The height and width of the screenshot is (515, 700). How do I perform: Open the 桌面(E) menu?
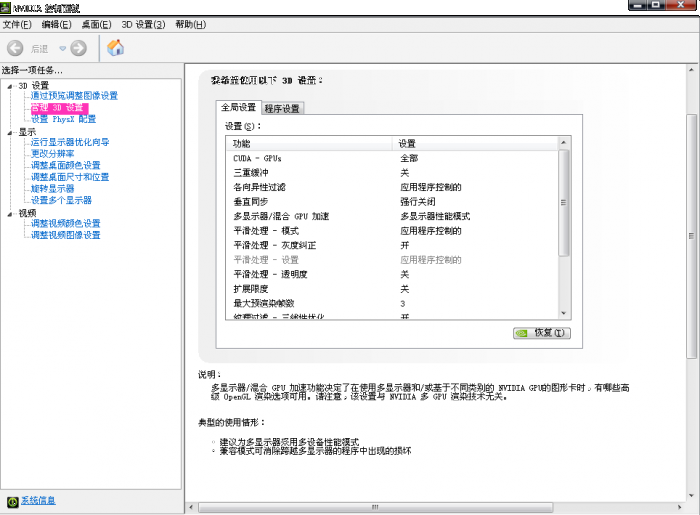coord(96,25)
